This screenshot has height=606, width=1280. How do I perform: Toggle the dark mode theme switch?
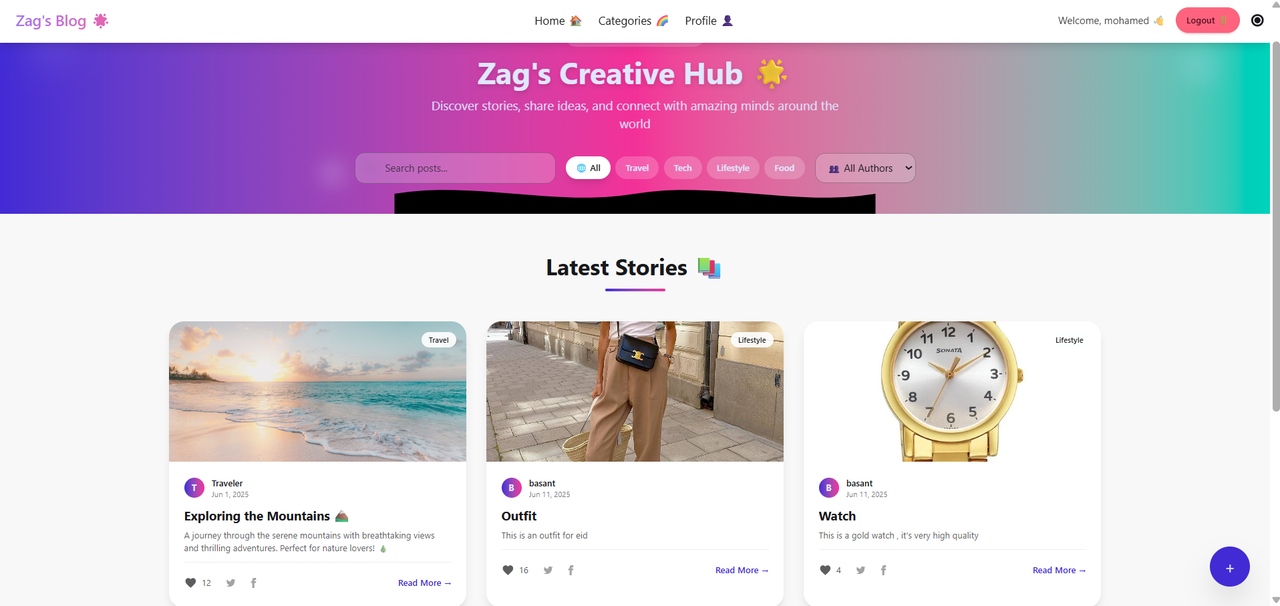click(x=1257, y=20)
